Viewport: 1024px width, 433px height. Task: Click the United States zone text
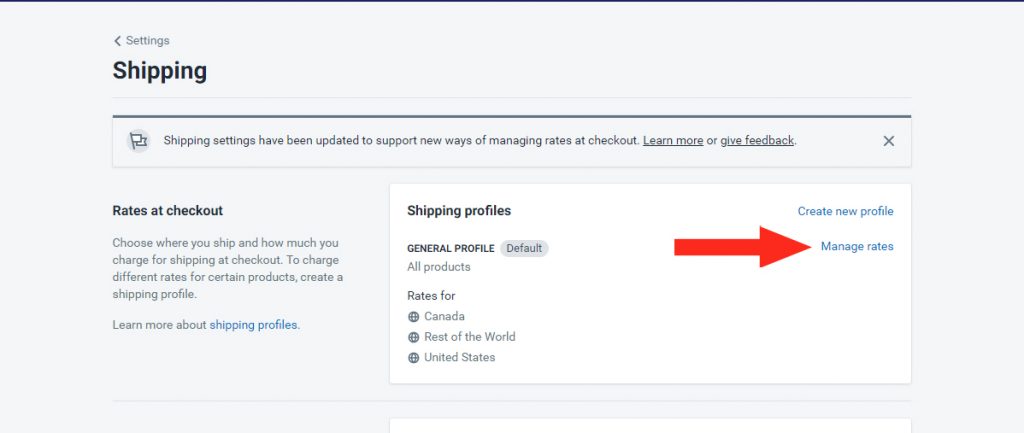tap(459, 357)
